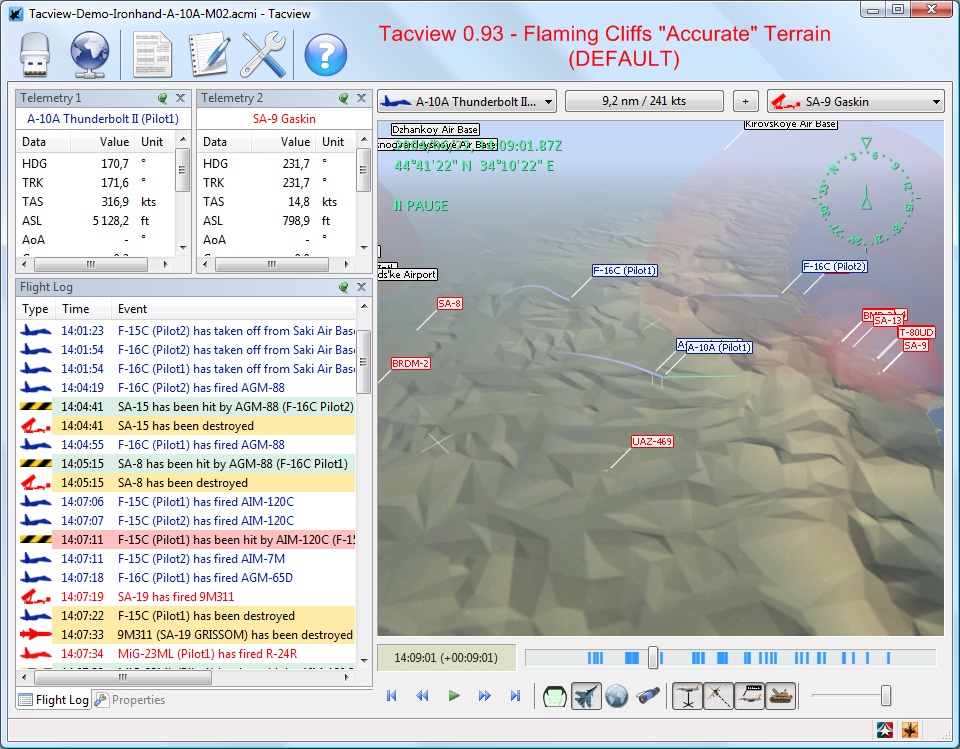
Task: Click the rewind playback button
Action: click(422, 696)
